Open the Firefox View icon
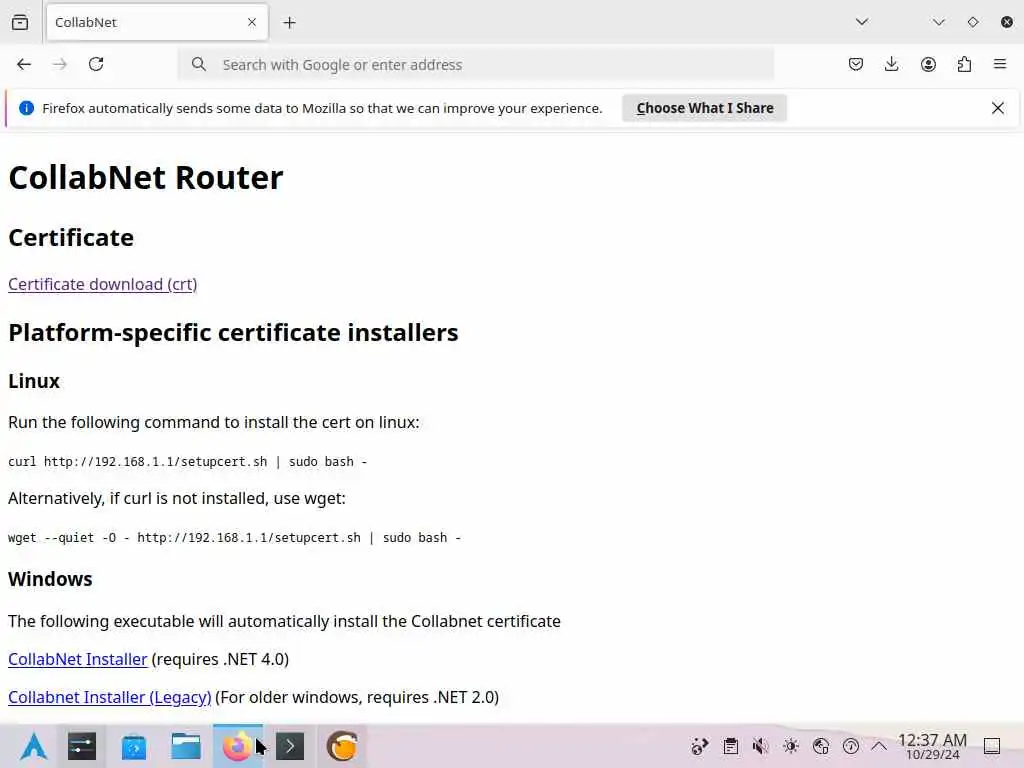Screen dimensions: 1024x768 tap(20, 22)
